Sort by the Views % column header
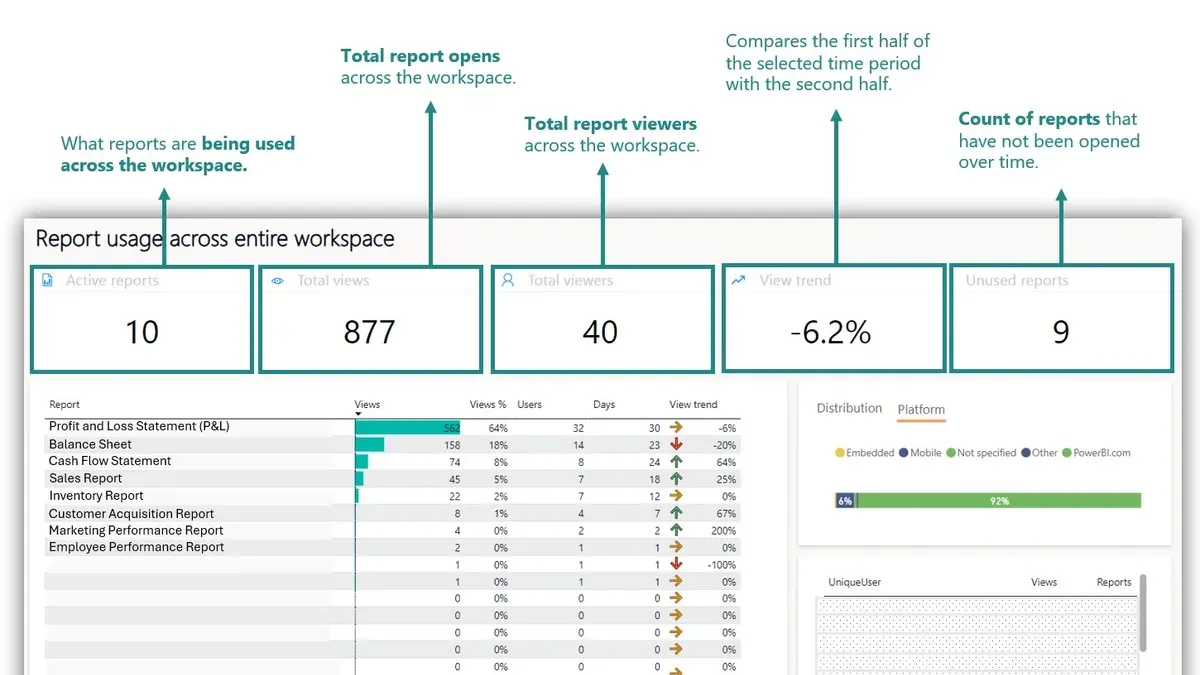 (x=488, y=404)
